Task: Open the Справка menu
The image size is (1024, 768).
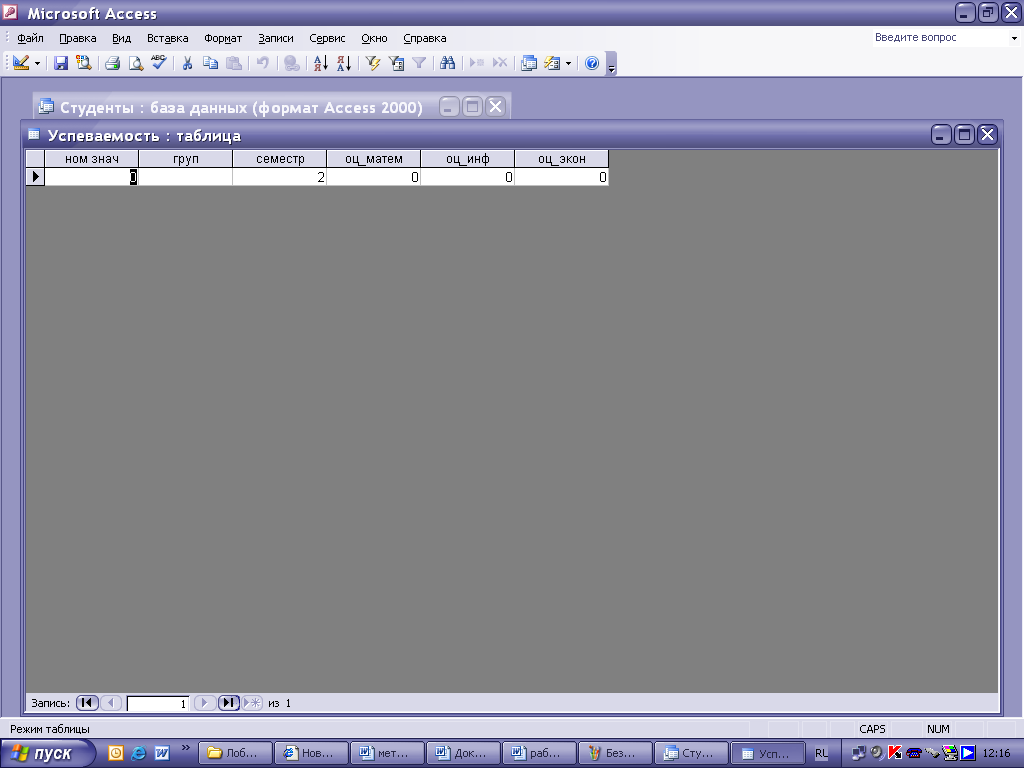Action: pyautogui.click(x=424, y=38)
